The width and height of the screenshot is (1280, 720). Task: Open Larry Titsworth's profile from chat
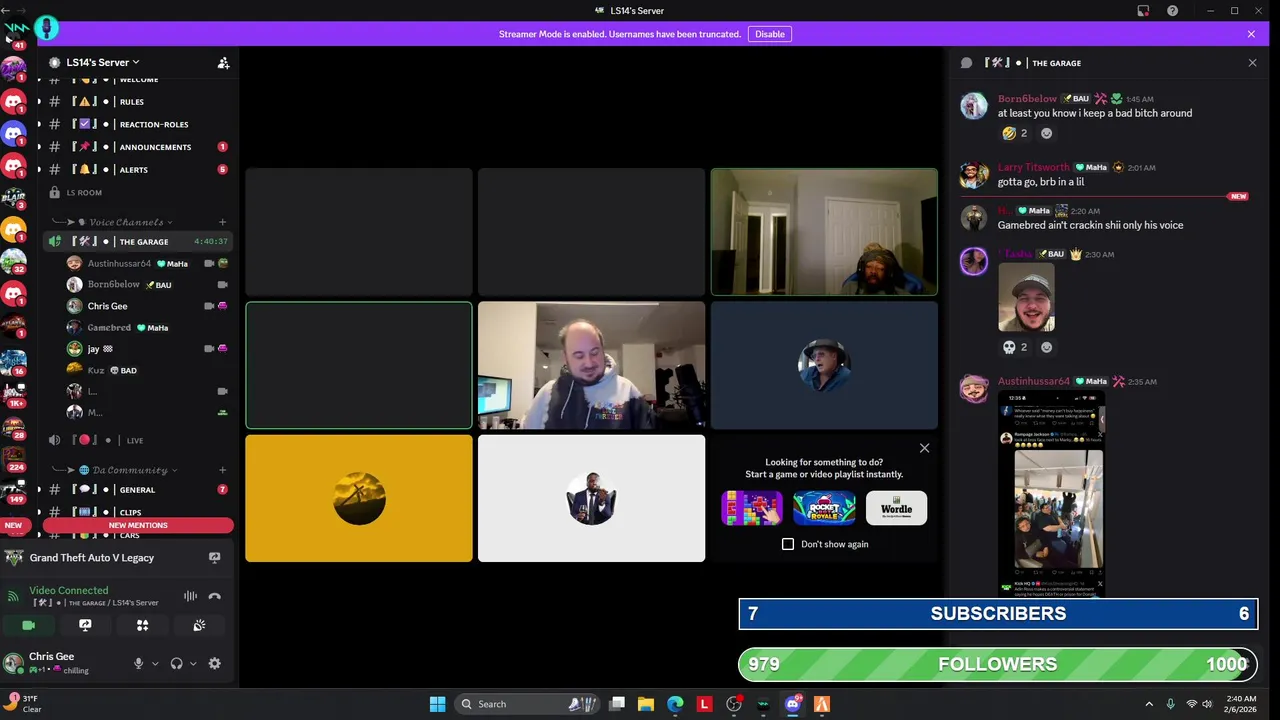pyautogui.click(x=1033, y=167)
